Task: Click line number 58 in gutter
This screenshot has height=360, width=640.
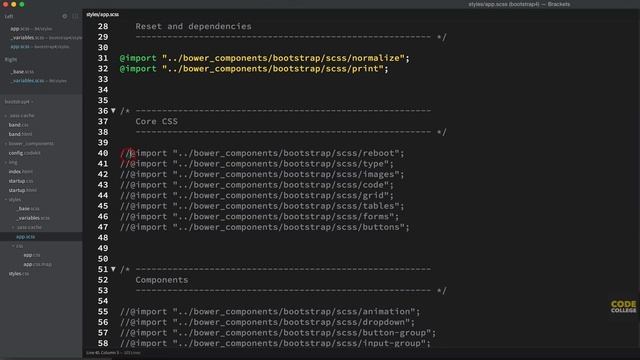Action: click(103, 343)
